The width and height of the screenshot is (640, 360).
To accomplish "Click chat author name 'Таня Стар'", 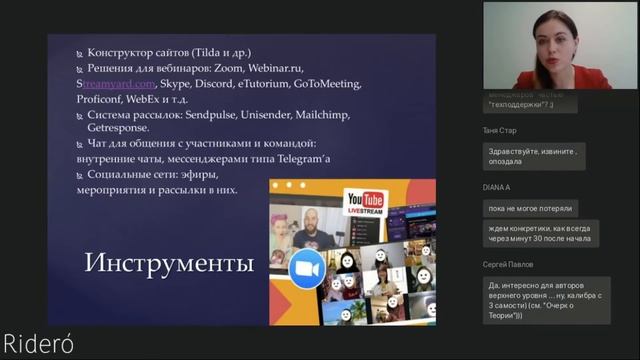I will (x=500, y=131).
